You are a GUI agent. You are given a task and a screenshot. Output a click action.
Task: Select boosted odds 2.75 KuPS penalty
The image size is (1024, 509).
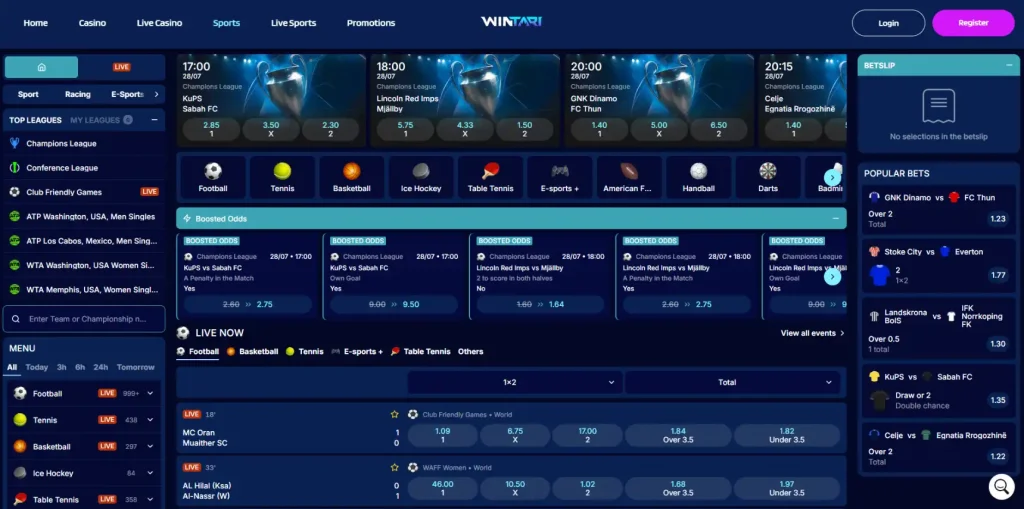pyautogui.click(x=248, y=304)
